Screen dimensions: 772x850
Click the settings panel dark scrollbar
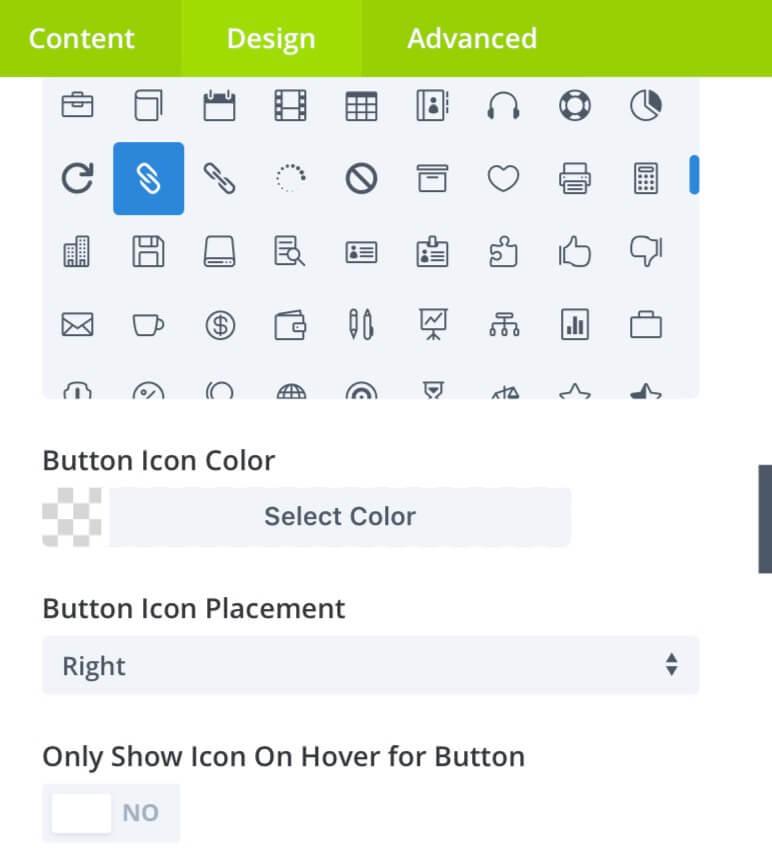click(x=765, y=518)
